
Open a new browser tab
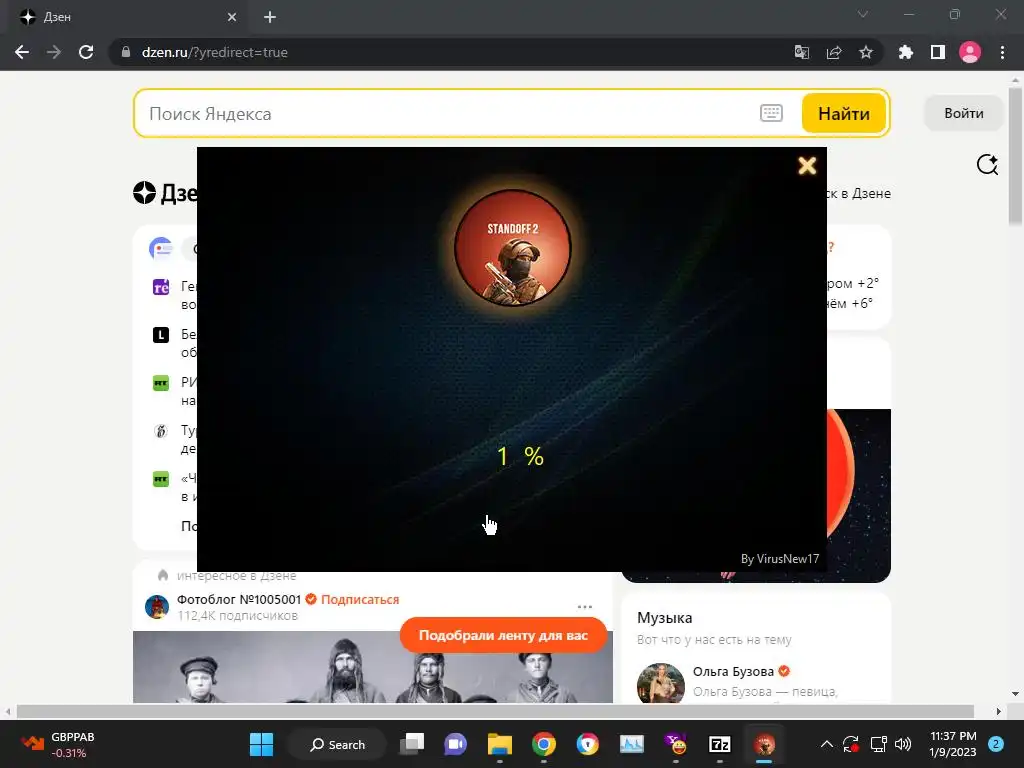270,17
